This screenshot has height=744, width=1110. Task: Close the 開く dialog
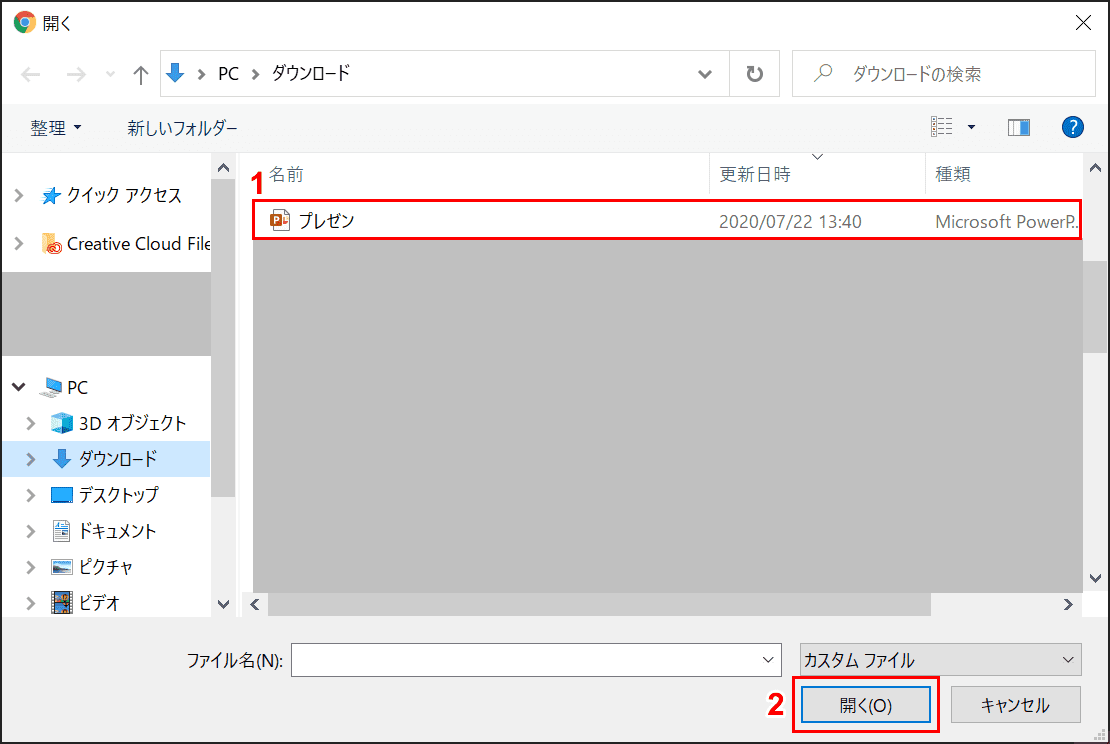1083,23
